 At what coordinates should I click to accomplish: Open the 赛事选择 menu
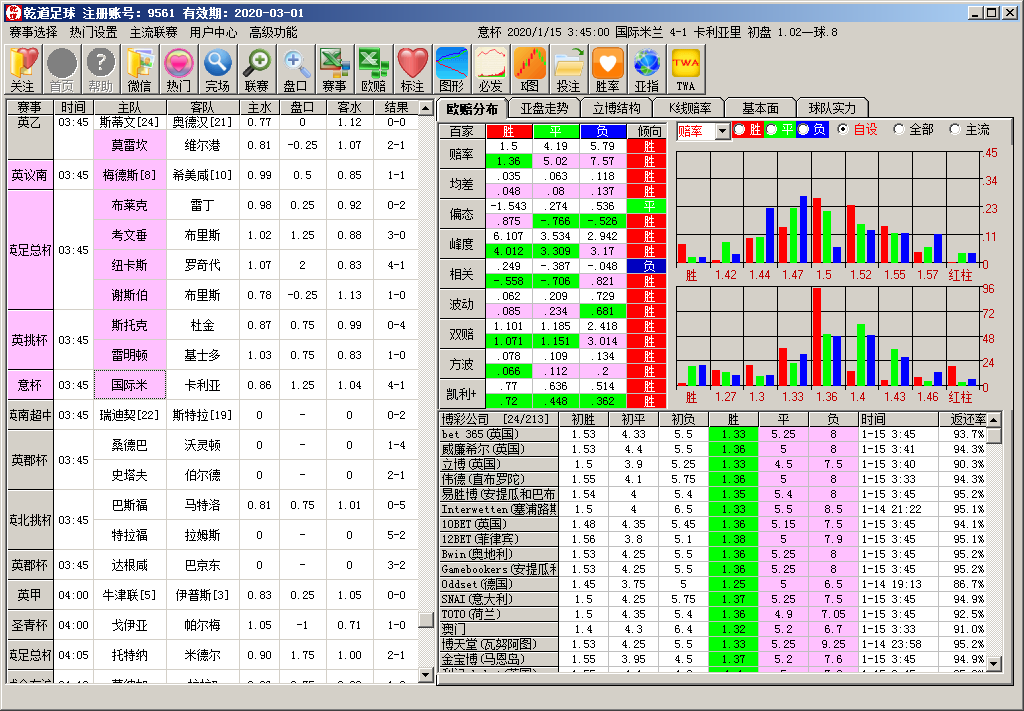[33, 32]
